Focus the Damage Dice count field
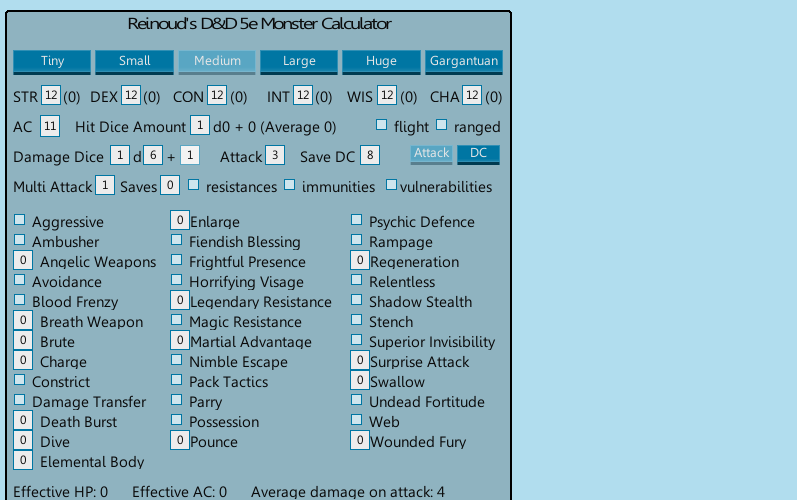The height and width of the screenshot is (500, 797). [x=120, y=155]
